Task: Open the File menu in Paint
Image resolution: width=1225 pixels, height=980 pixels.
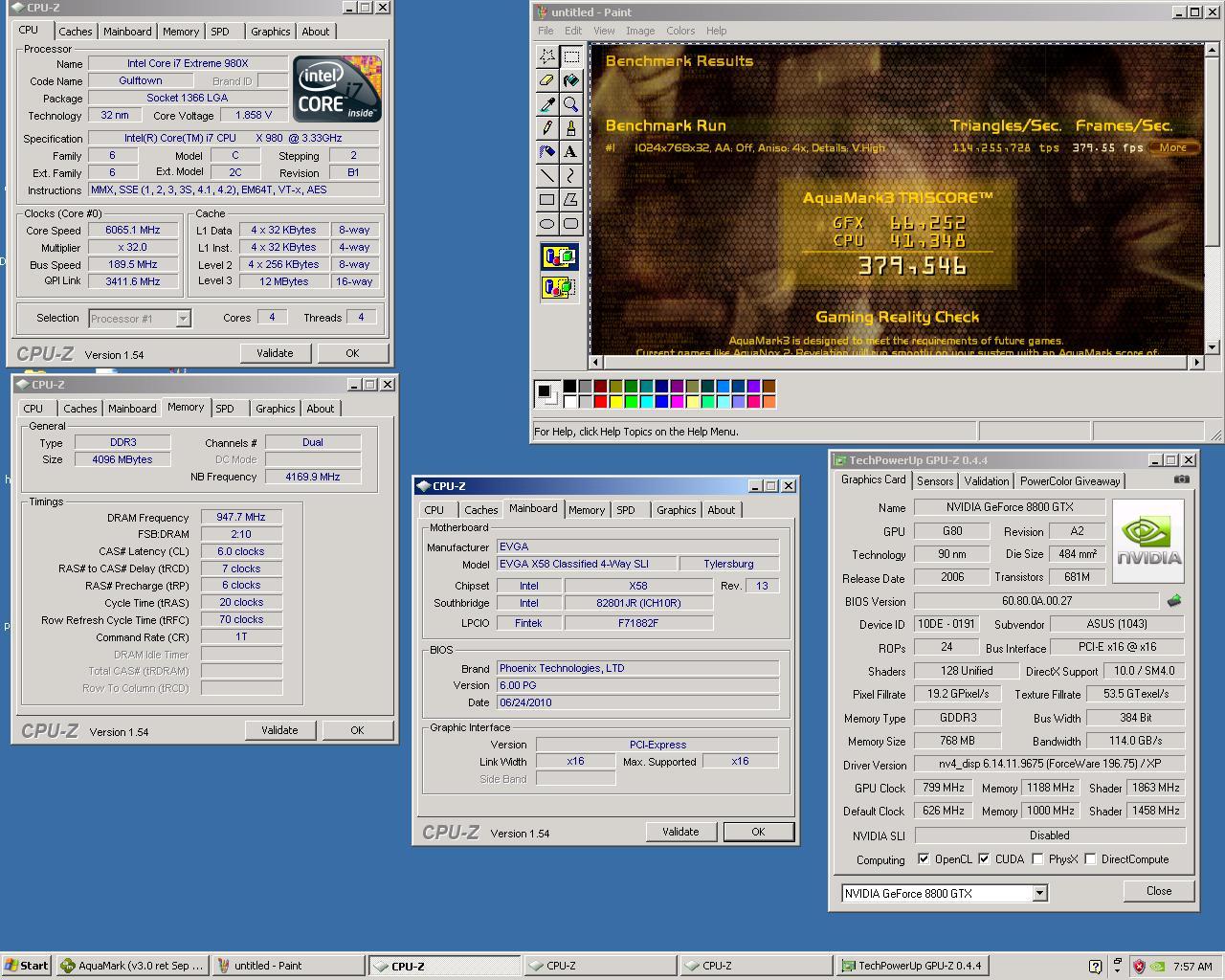Action: point(546,31)
